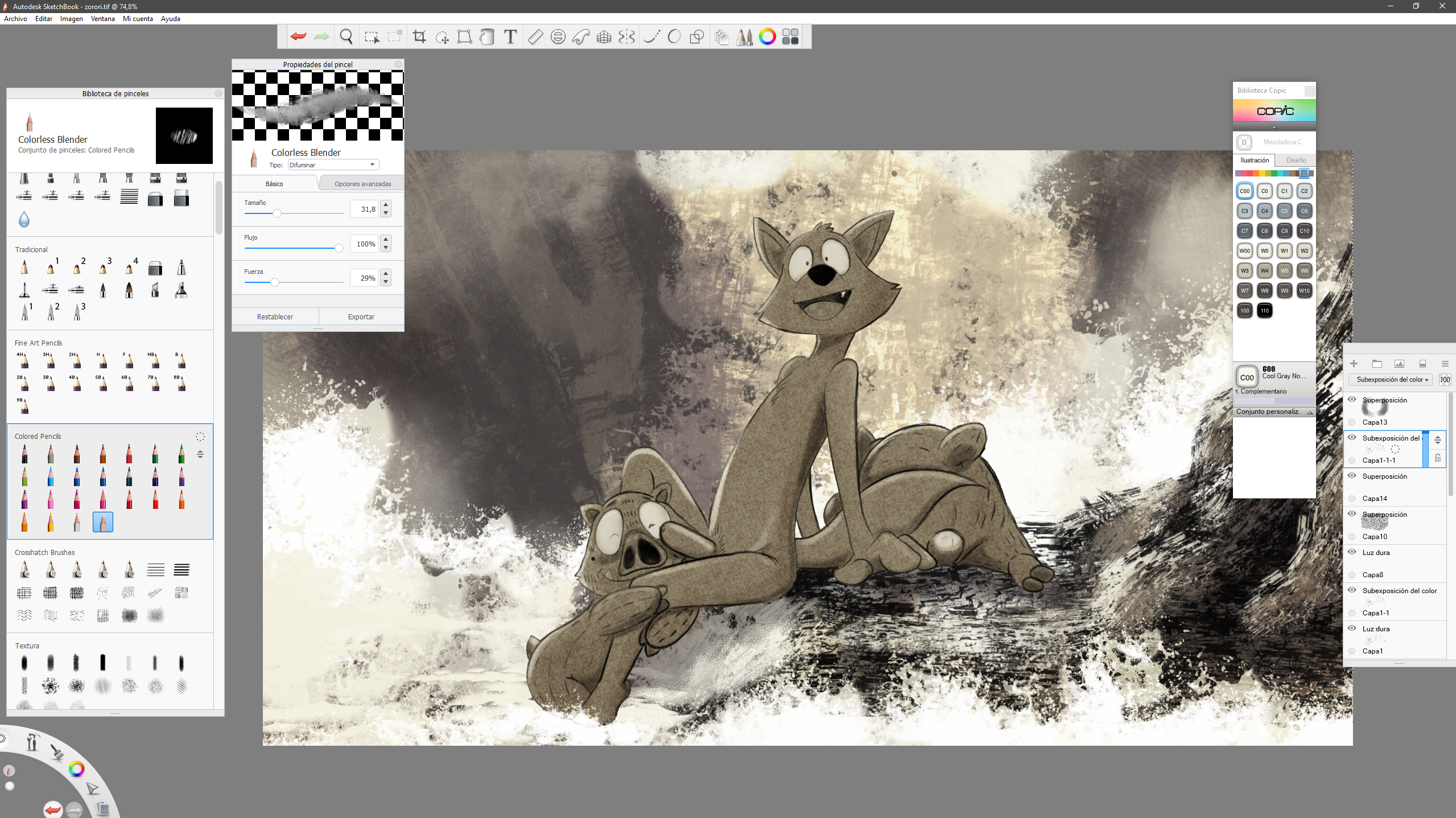Click the Restablecer button

pos(275,316)
